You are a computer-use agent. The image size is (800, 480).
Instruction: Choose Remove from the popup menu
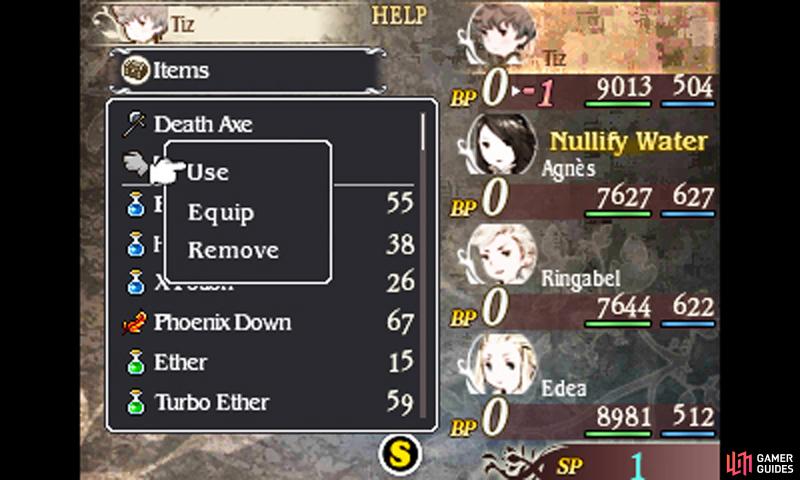pos(233,250)
